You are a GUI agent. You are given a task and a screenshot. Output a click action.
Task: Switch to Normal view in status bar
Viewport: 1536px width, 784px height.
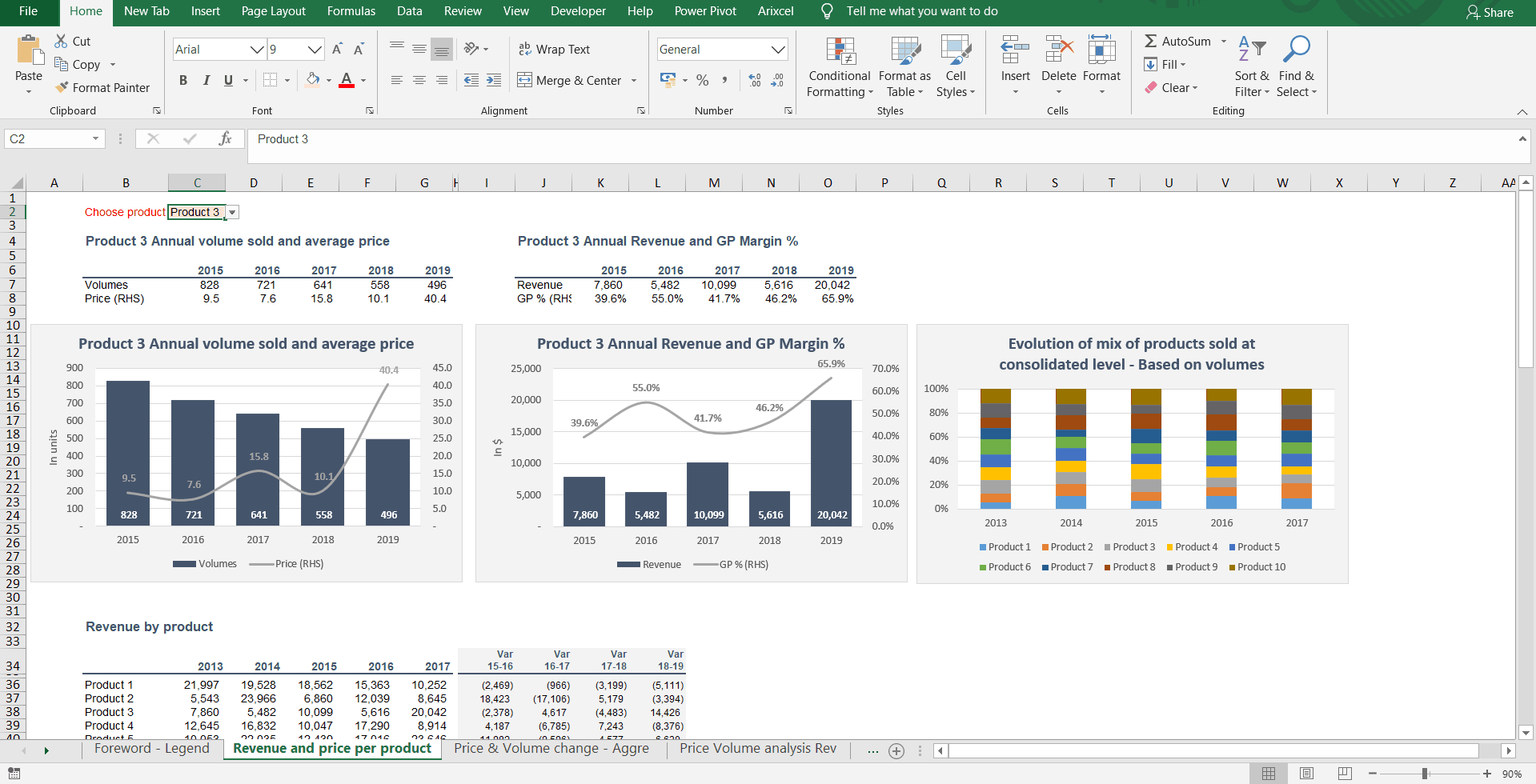[x=1269, y=774]
